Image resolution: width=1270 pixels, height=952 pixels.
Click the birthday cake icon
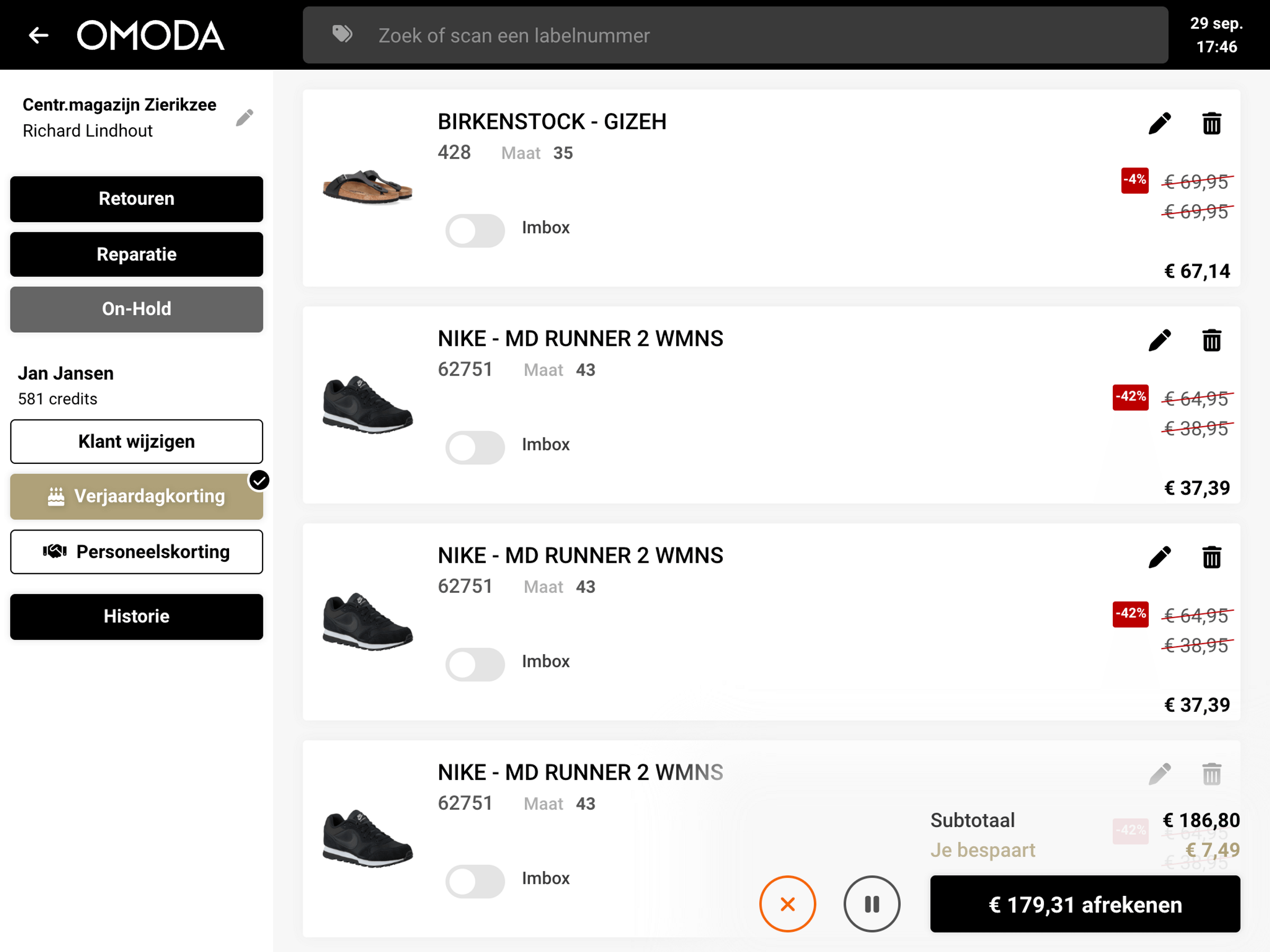(56, 497)
